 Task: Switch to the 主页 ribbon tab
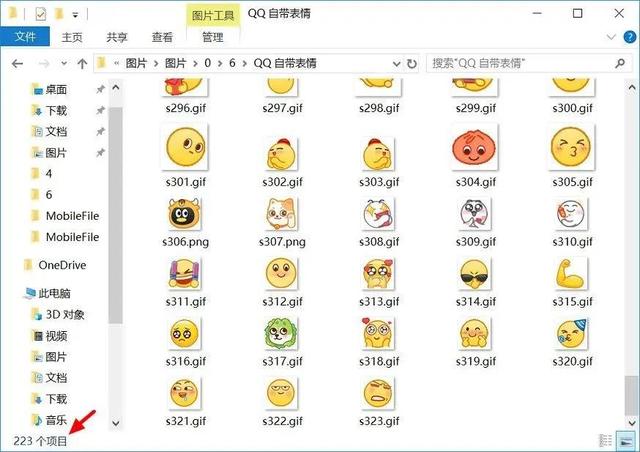(72, 37)
